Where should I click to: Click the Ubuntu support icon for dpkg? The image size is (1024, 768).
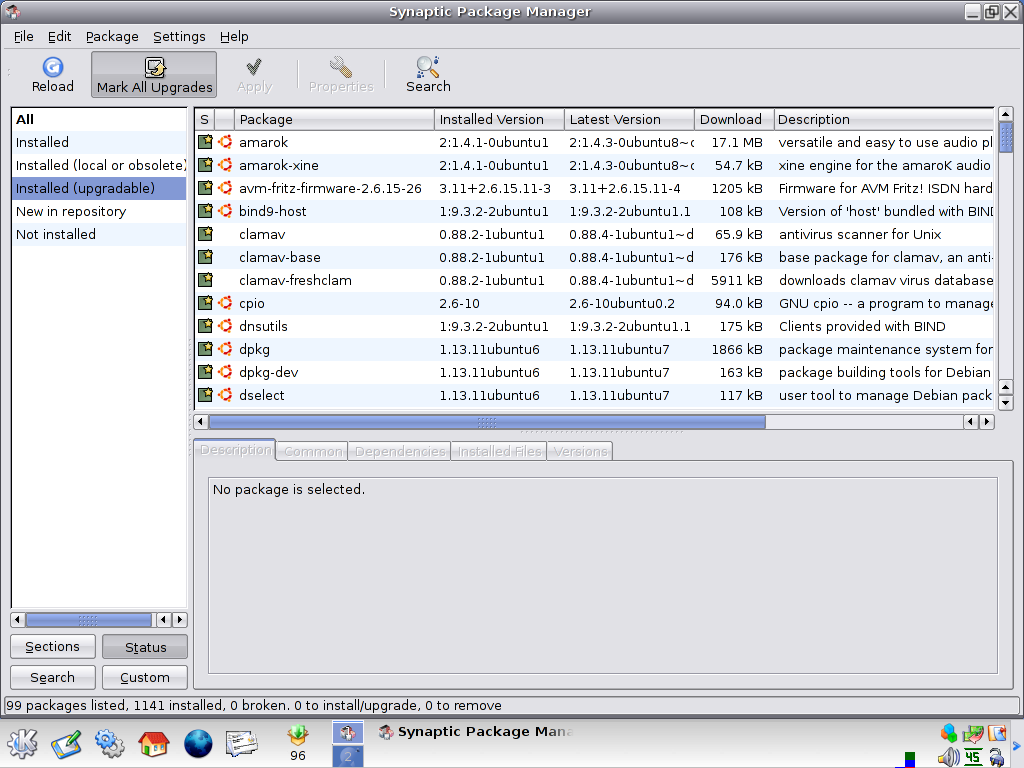tap(225, 349)
